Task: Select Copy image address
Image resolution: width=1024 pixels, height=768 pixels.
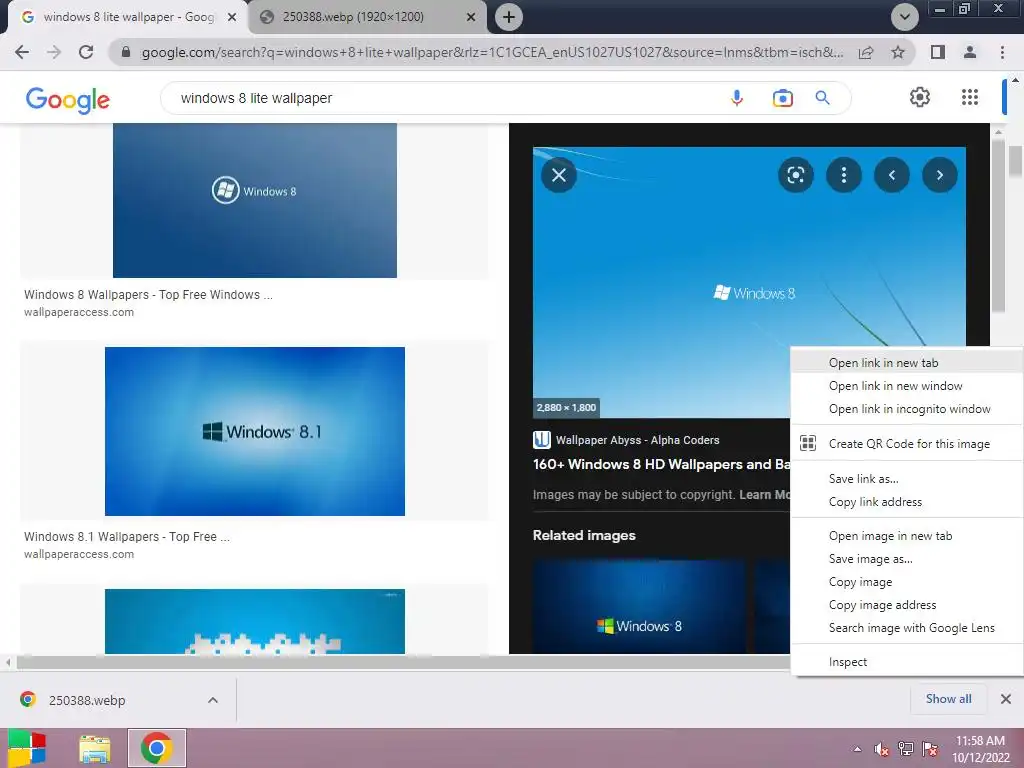Action: [x=906, y=605]
